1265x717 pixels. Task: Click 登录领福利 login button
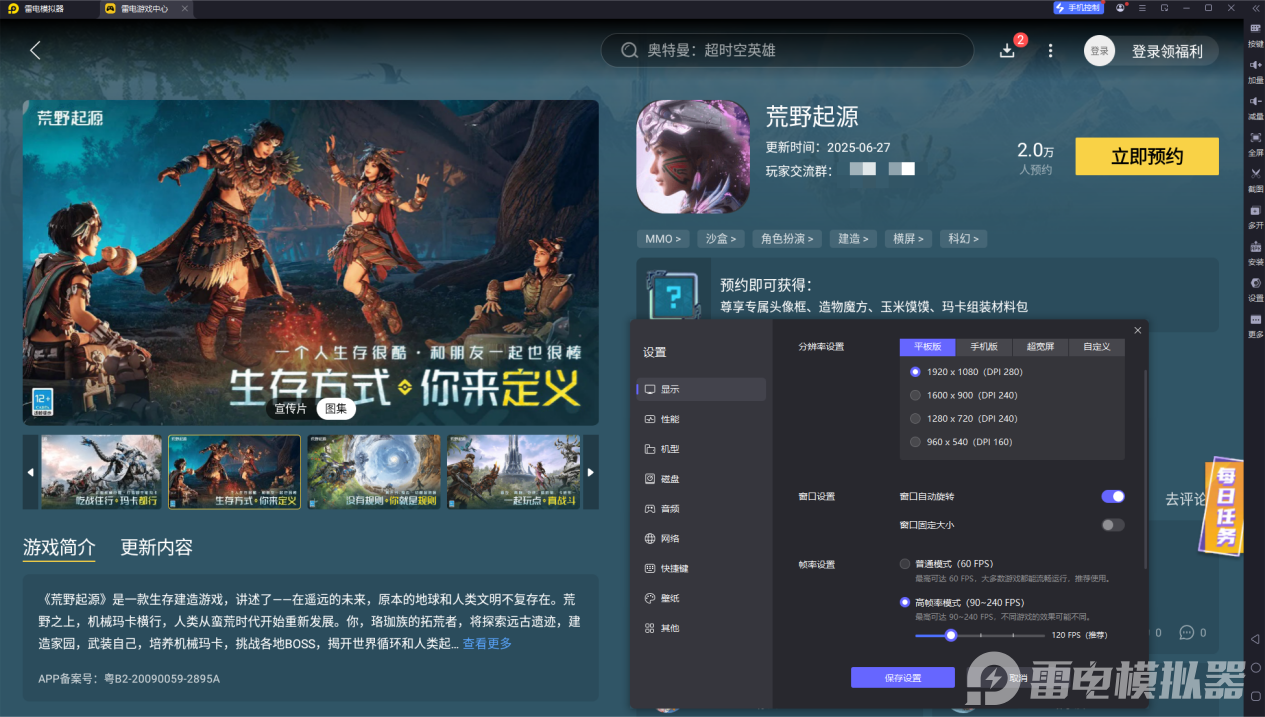tap(1167, 51)
